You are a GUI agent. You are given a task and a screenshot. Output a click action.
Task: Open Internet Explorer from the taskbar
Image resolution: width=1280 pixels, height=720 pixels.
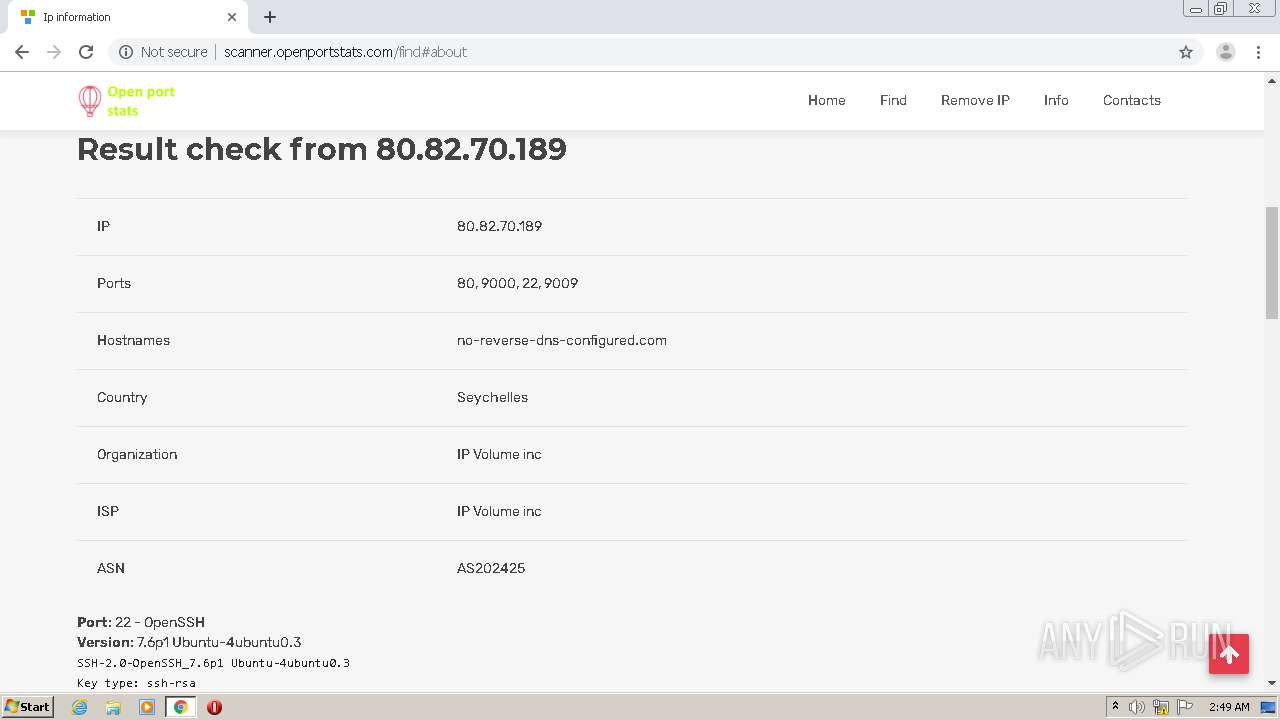tap(80, 707)
